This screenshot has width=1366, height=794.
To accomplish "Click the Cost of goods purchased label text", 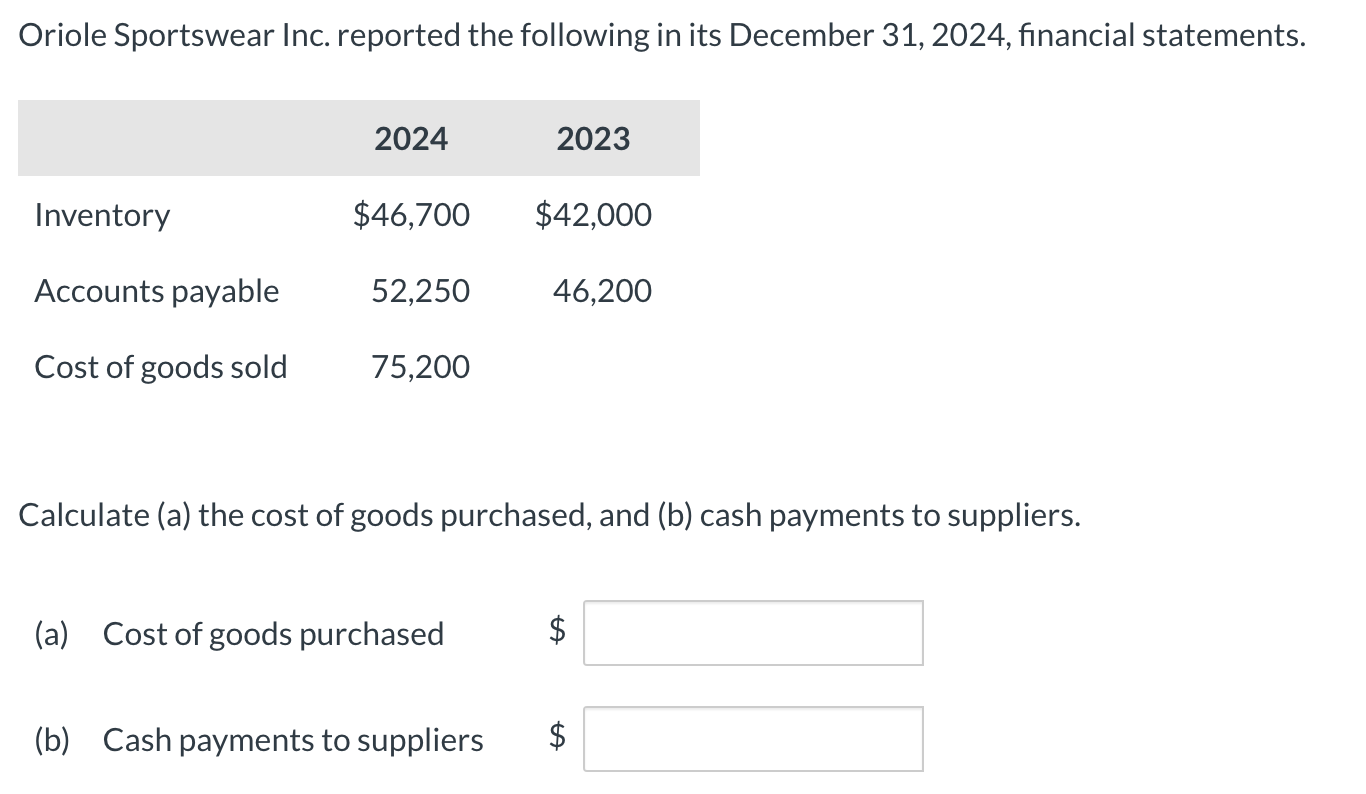I will point(274,634).
